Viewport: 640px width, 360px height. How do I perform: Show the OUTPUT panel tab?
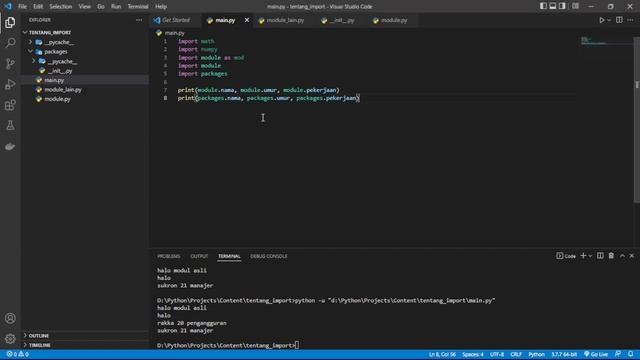pos(199,256)
